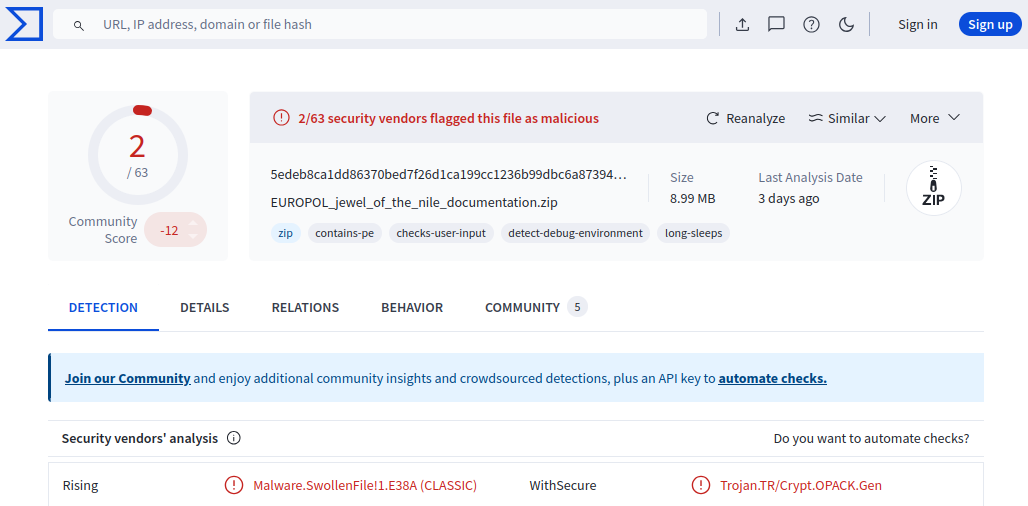The height and width of the screenshot is (506, 1028).
Task: Focus the URL, IP, domain or hash search field
Action: tap(380, 24)
